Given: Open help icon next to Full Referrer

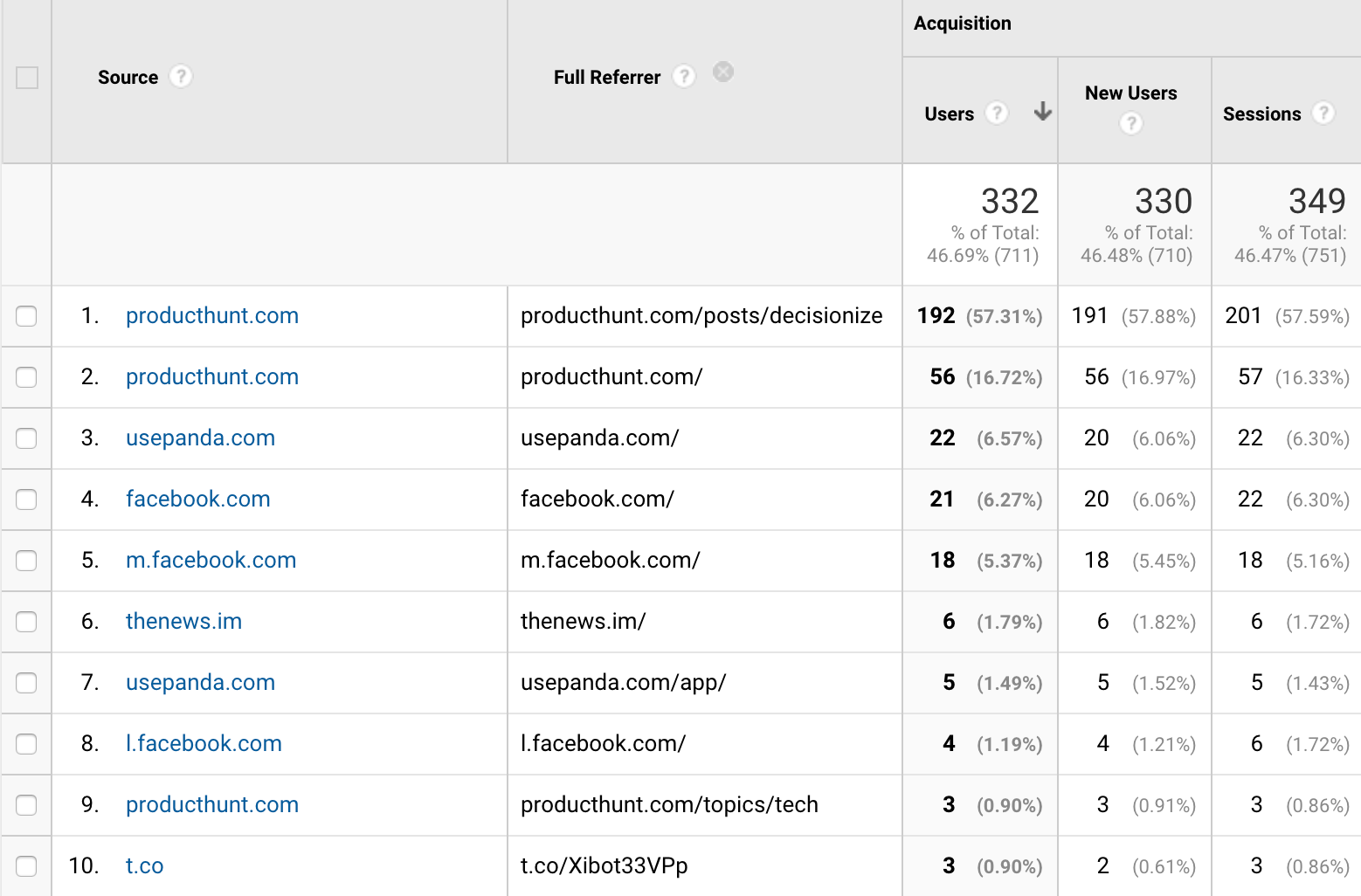Looking at the screenshot, I should click(x=684, y=77).
